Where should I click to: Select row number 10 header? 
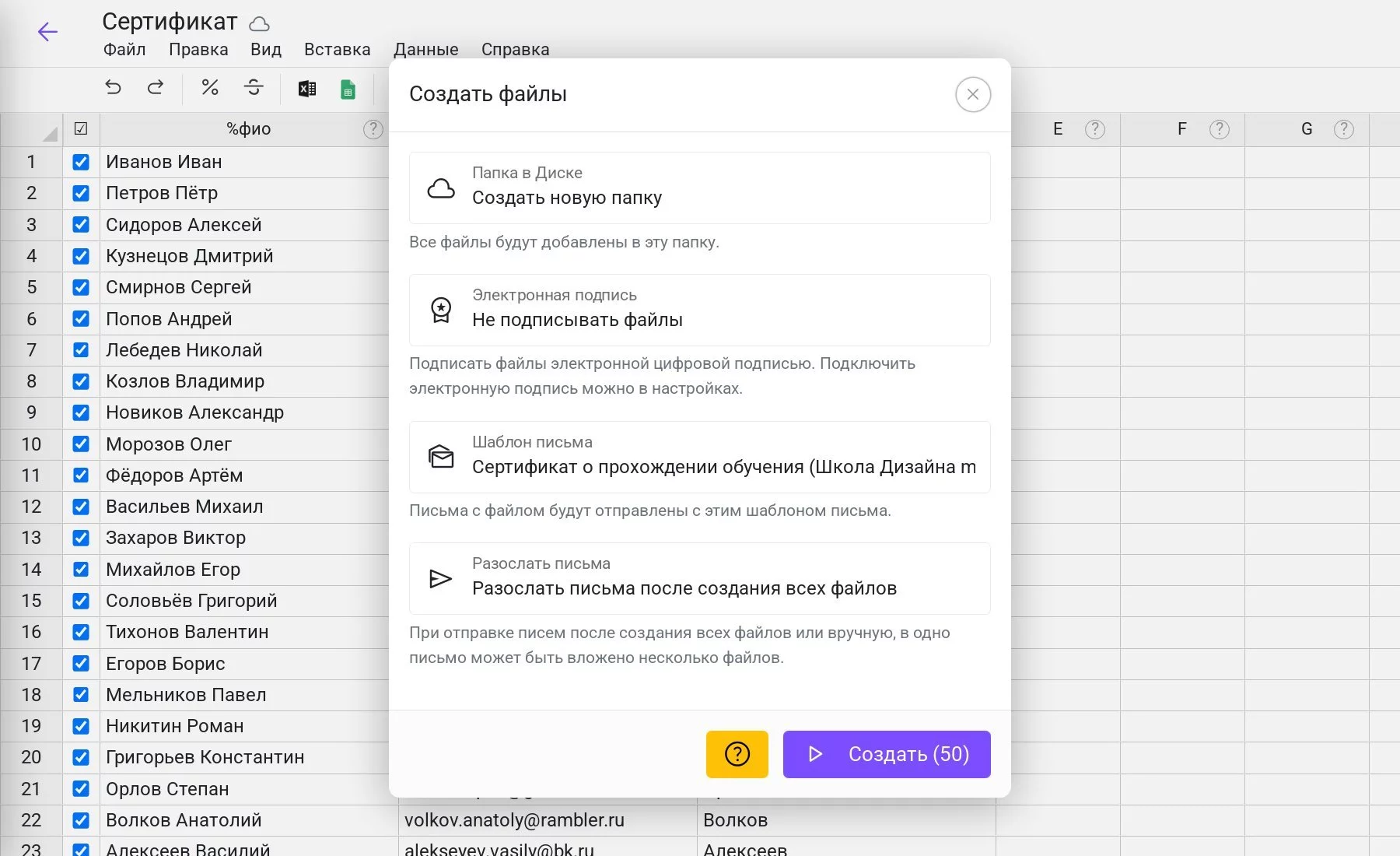(x=31, y=444)
